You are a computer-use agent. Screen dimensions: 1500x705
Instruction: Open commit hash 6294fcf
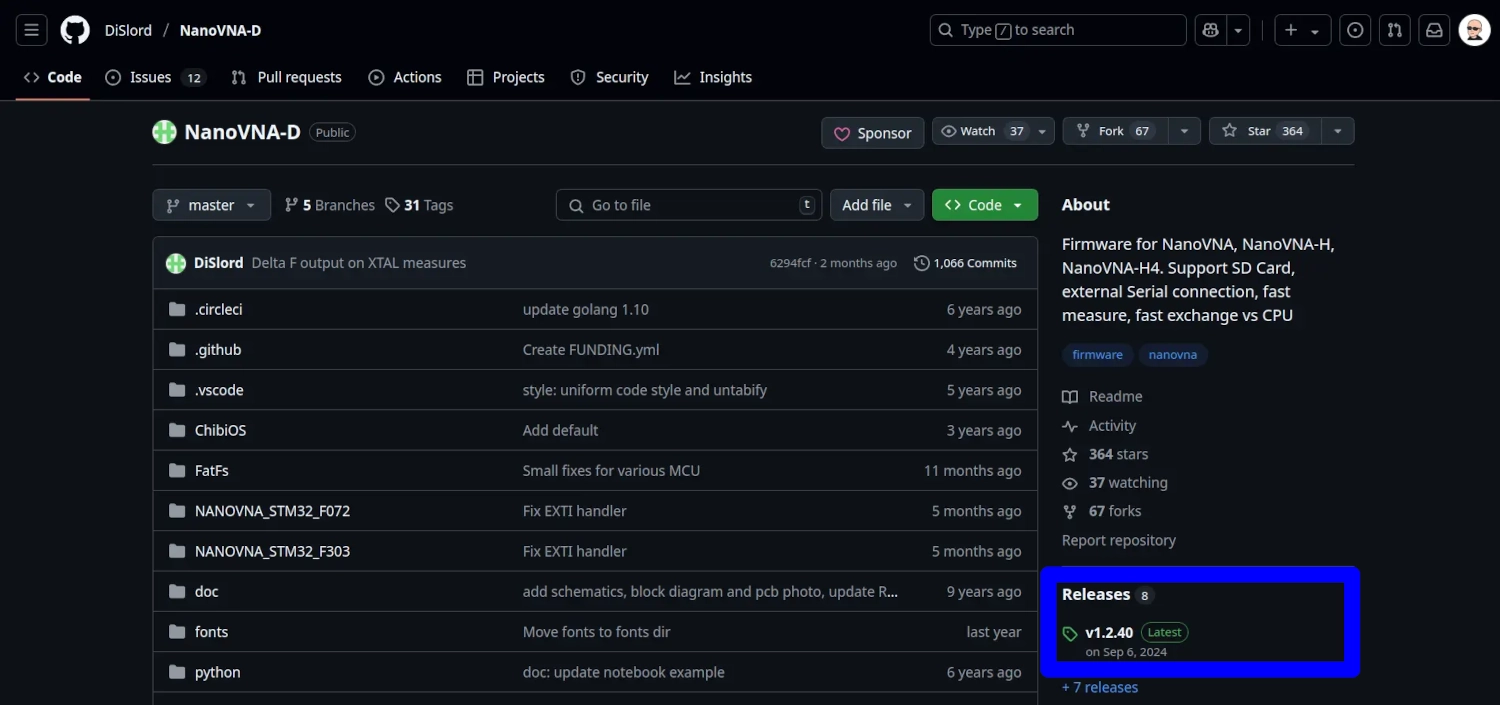[x=790, y=263]
